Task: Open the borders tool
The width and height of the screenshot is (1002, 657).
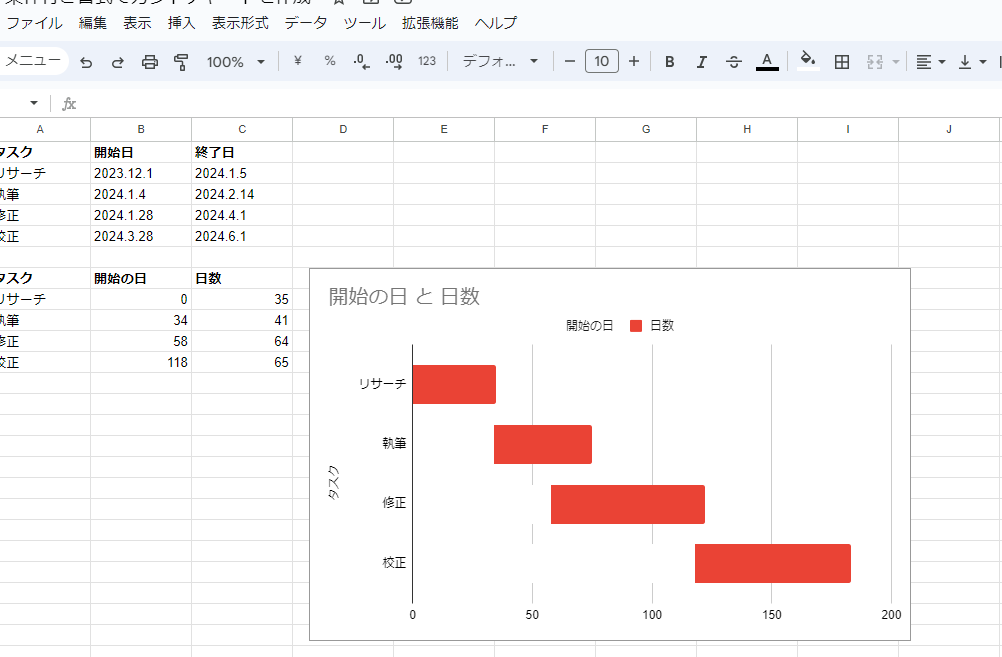Action: [x=842, y=62]
